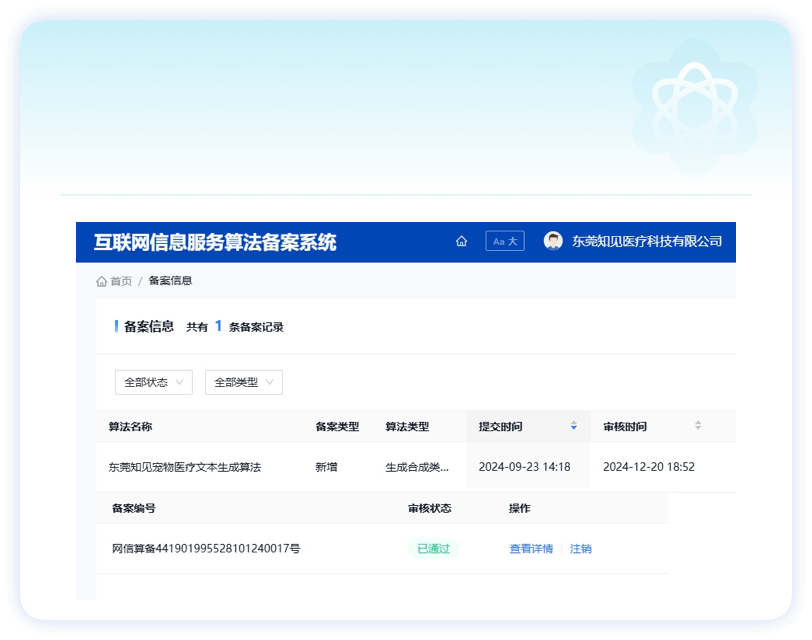The width and height of the screenshot is (812, 640).
Task: Click 查看详情 link
Action: [x=531, y=549]
